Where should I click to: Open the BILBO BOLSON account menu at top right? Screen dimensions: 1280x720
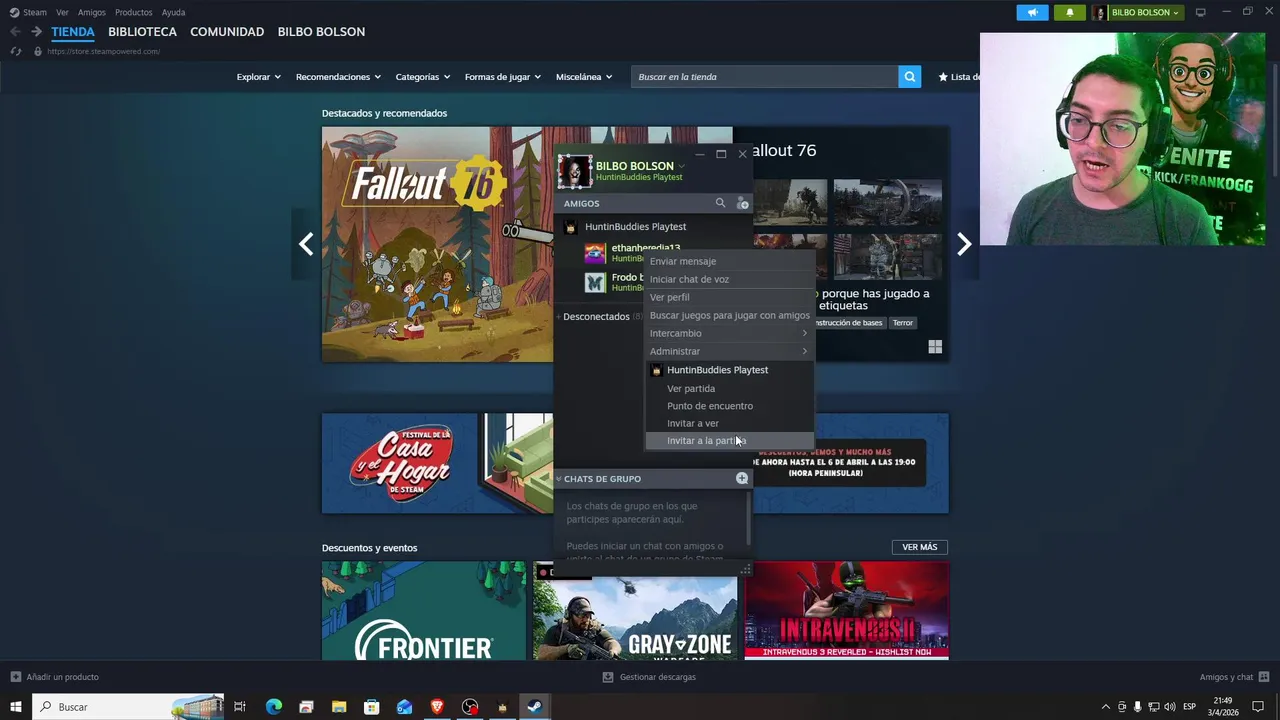tap(1136, 12)
